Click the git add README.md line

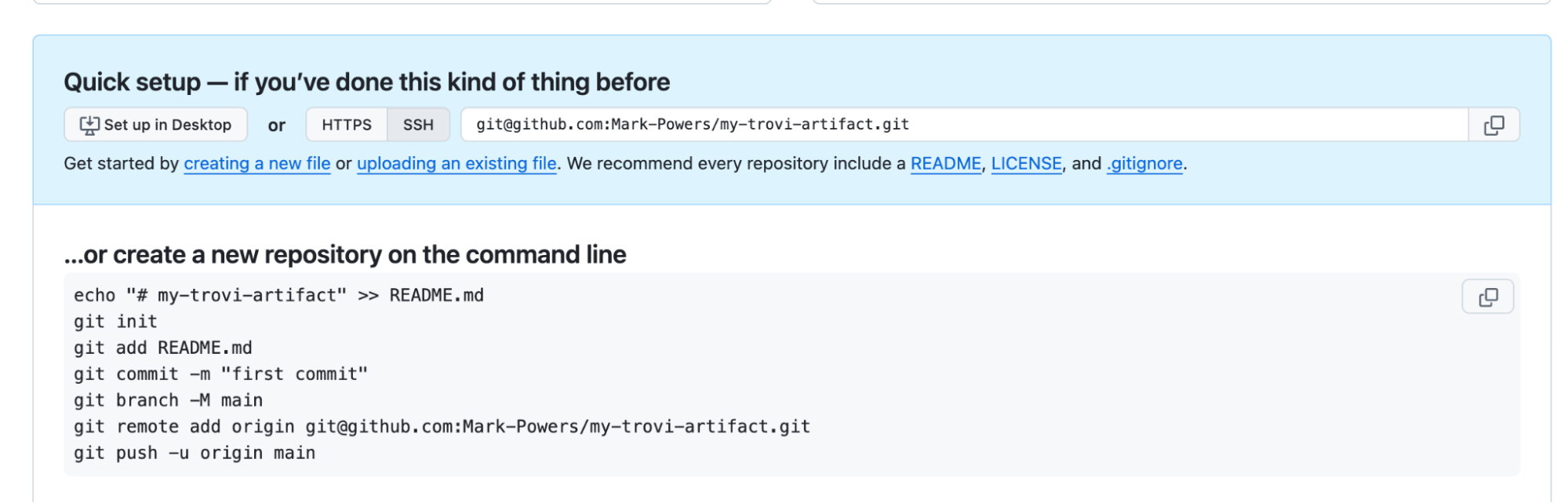163,348
